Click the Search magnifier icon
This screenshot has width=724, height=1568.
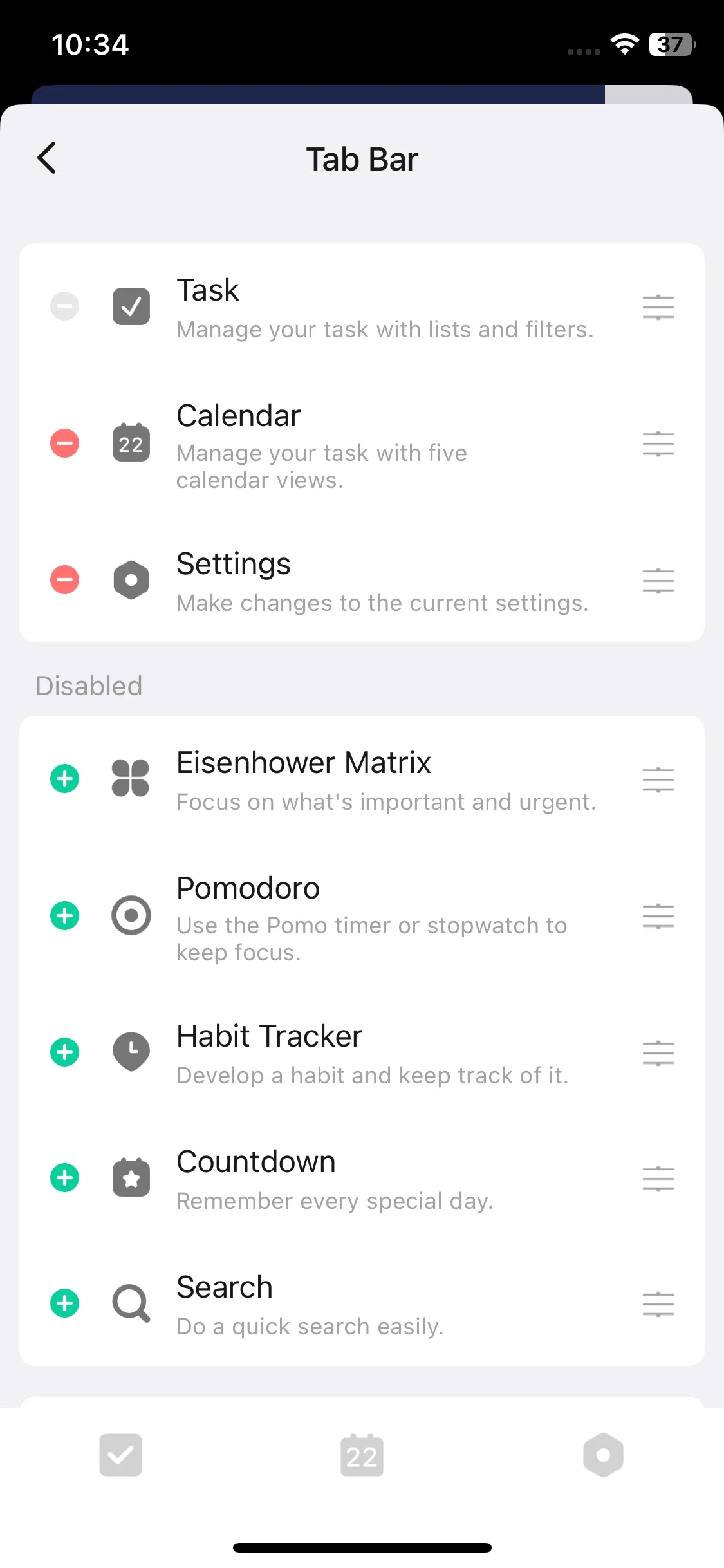point(131,1303)
